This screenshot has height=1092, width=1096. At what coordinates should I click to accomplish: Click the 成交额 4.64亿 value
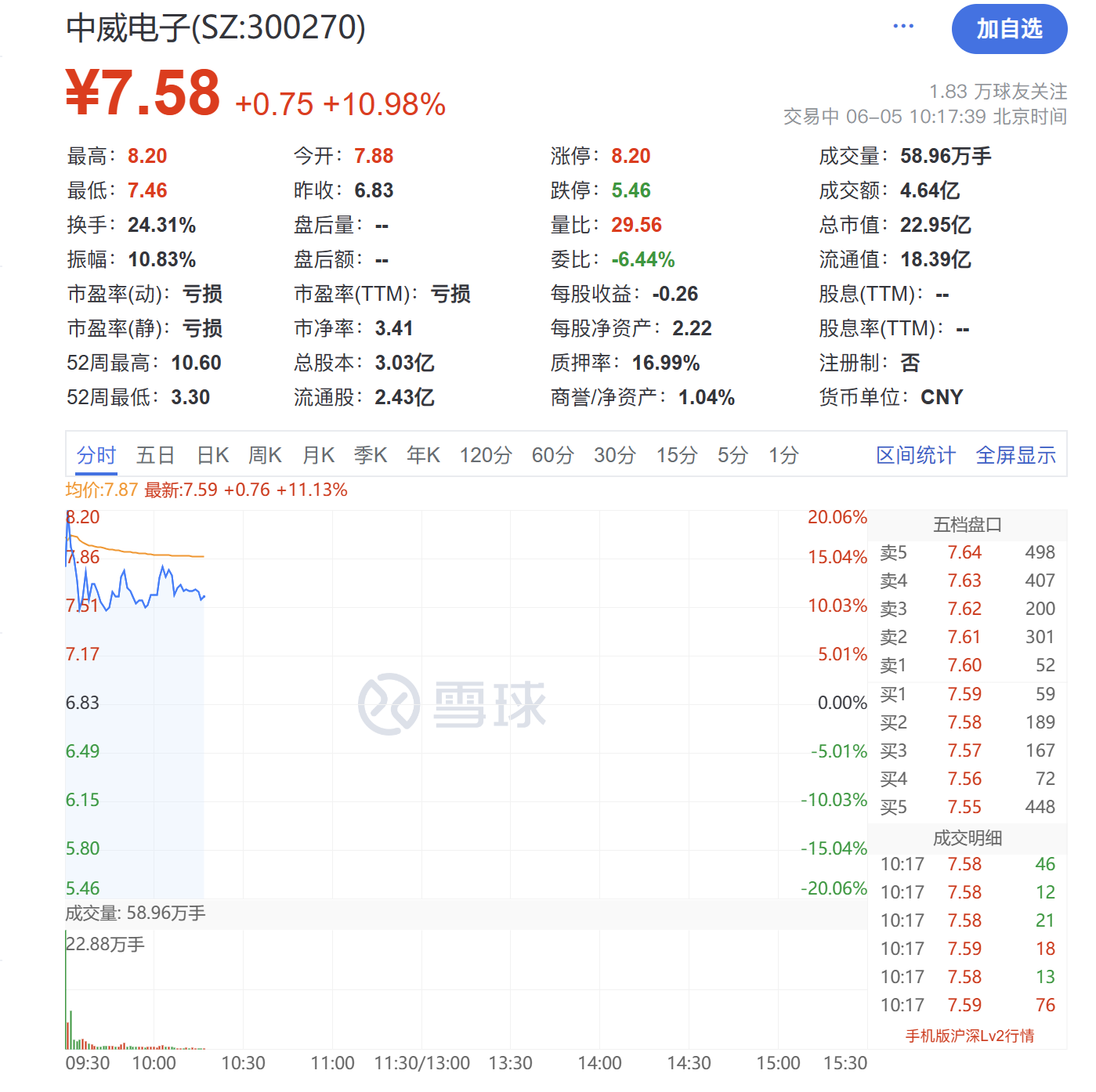pyautogui.click(x=930, y=190)
